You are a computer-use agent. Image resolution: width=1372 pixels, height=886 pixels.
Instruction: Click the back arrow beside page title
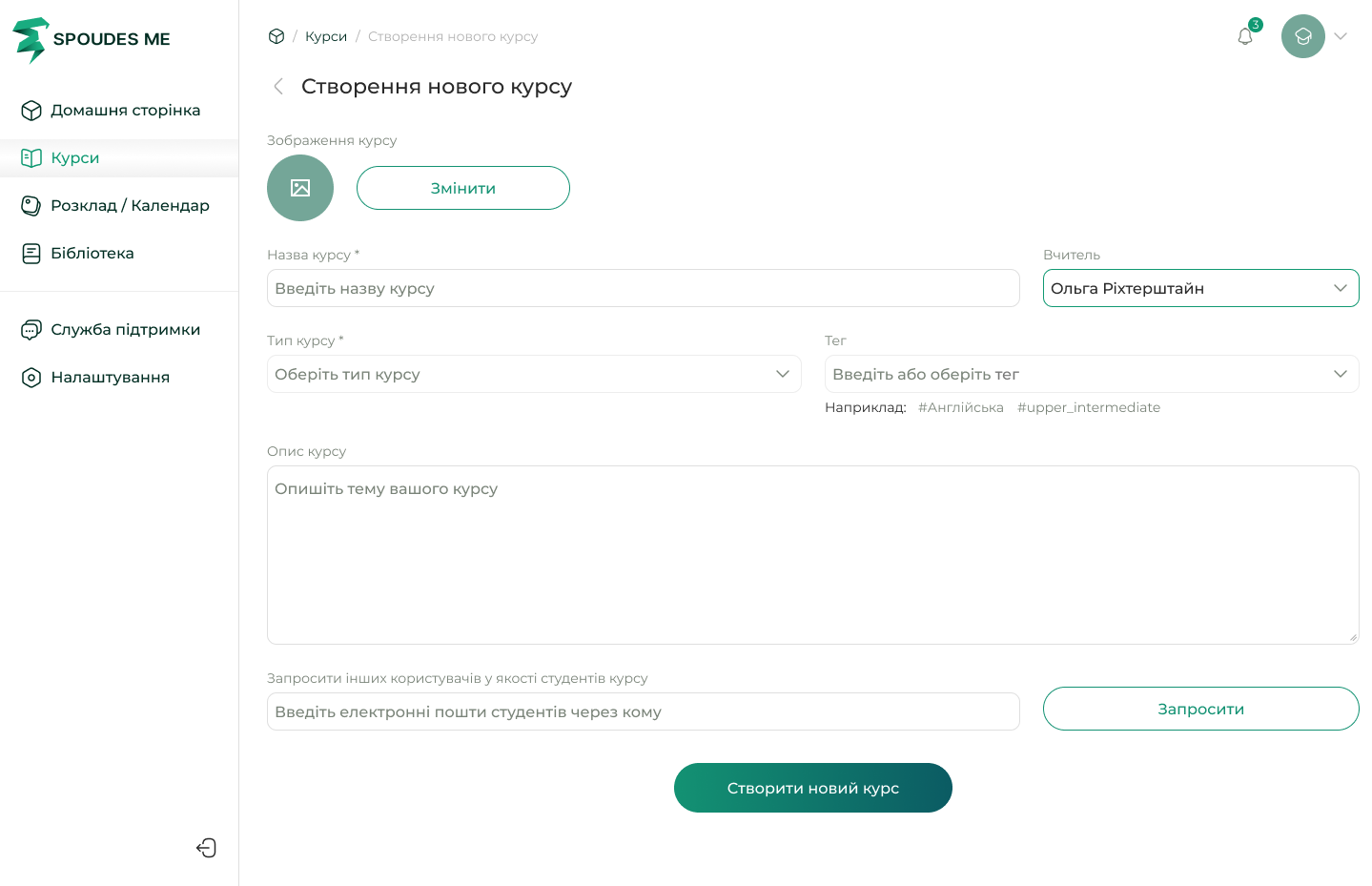(x=278, y=87)
